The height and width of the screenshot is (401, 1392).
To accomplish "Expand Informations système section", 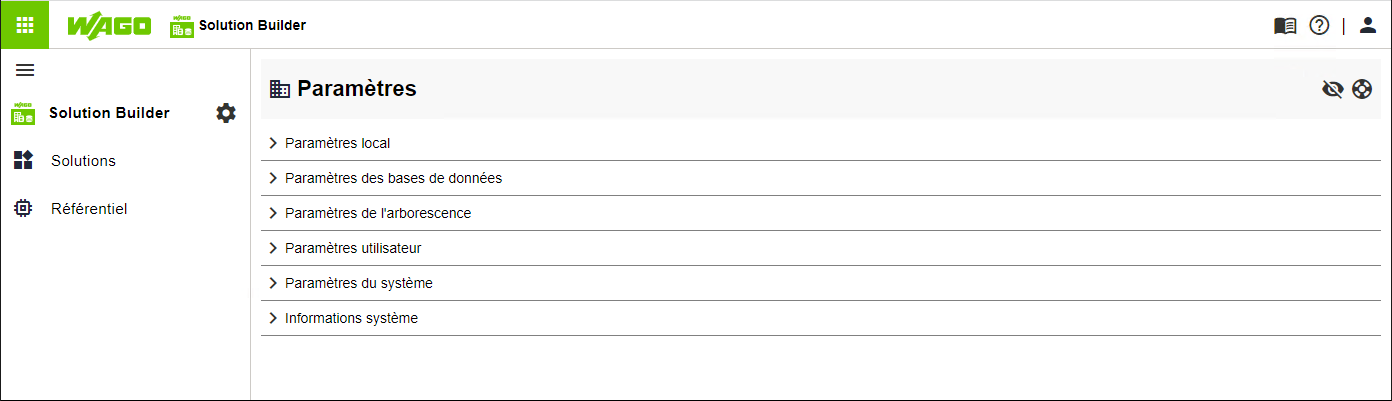I will (x=820, y=318).
